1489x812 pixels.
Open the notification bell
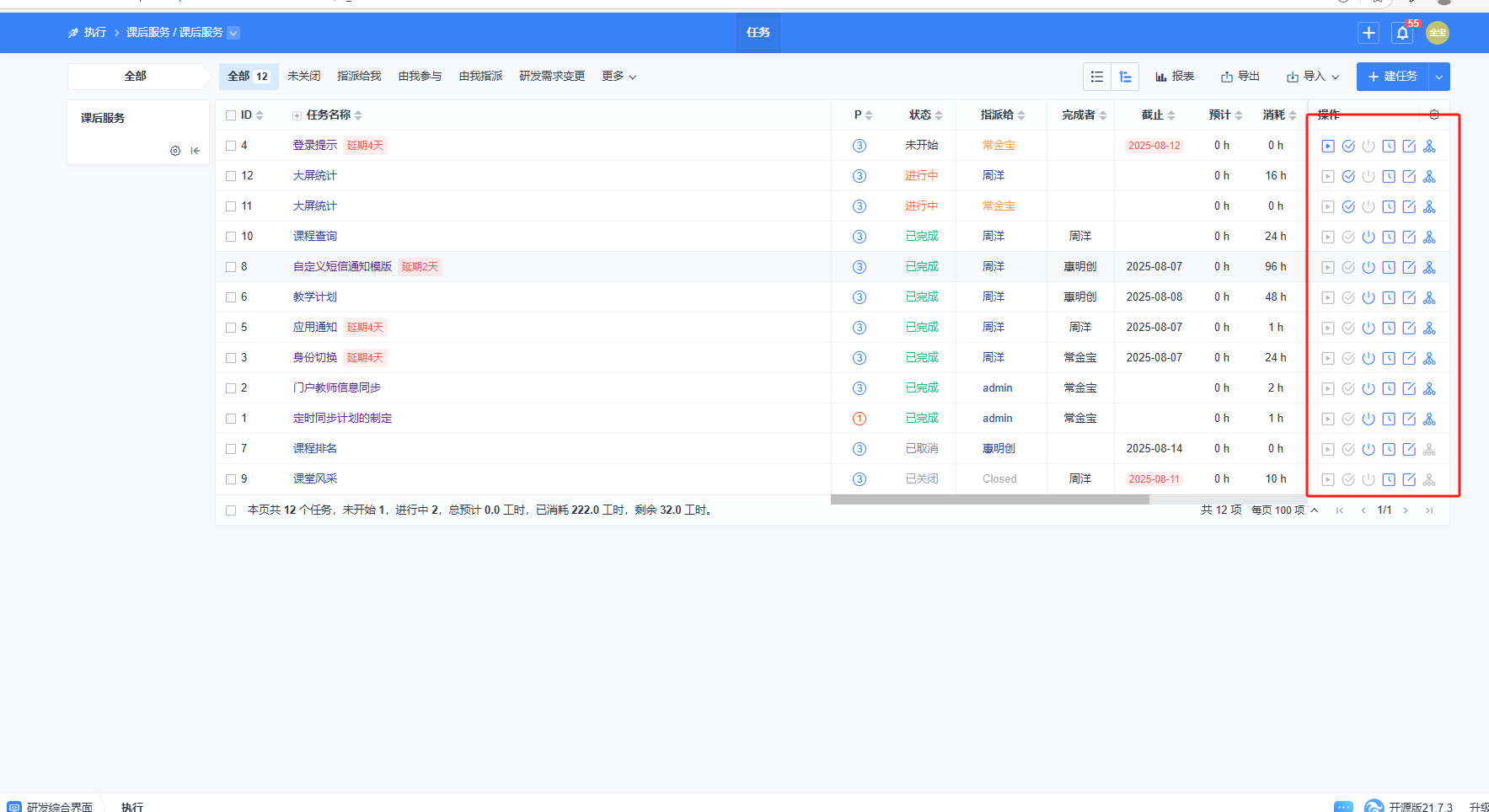1402,33
